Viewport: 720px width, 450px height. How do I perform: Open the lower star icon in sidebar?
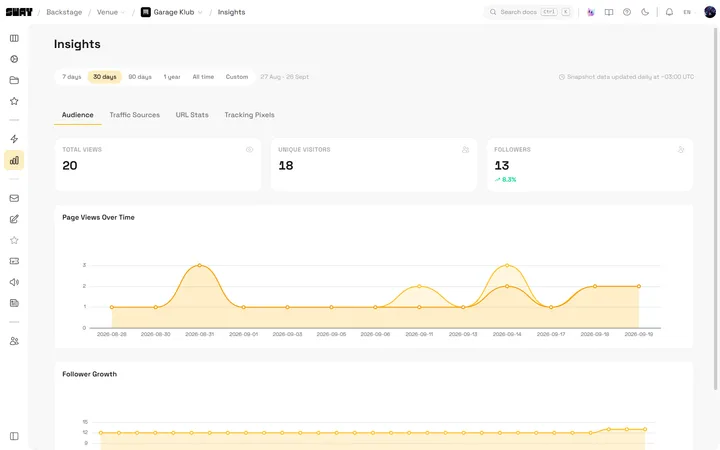pyautogui.click(x=14, y=240)
